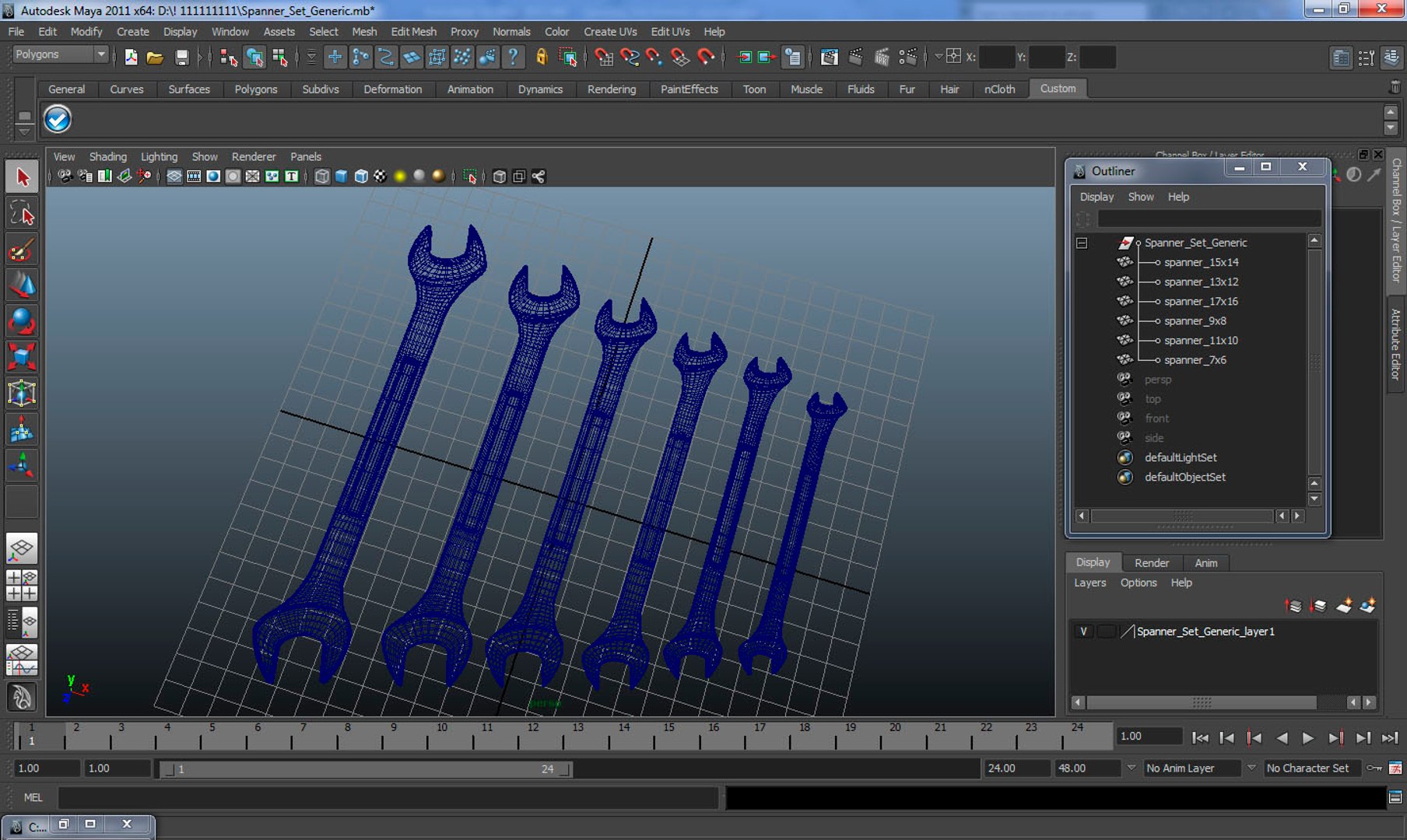Screen dimensions: 1407x840
Task: Activate the Scale tool cube icon
Action: coord(22,357)
